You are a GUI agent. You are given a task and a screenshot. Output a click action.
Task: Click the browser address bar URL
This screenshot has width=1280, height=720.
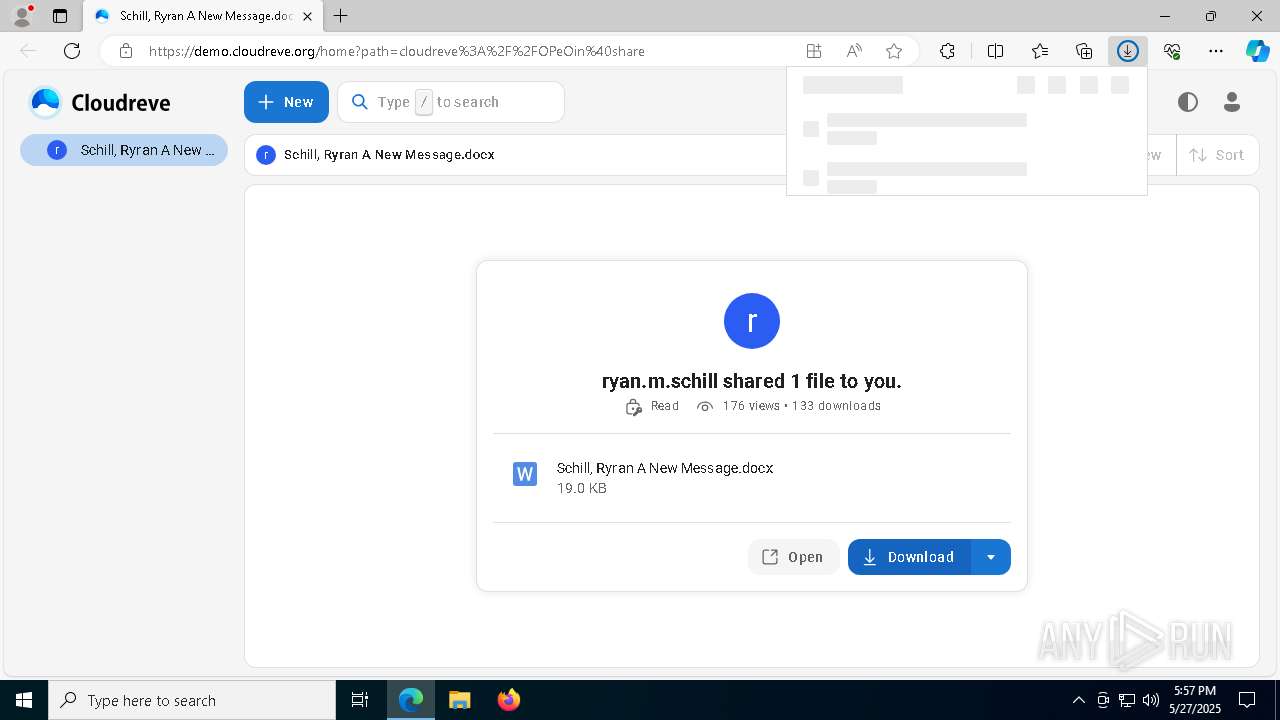397,51
